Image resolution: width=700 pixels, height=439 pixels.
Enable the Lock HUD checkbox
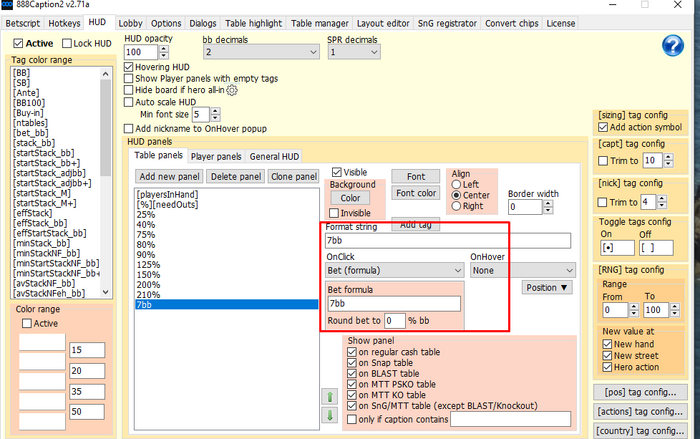(68, 44)
